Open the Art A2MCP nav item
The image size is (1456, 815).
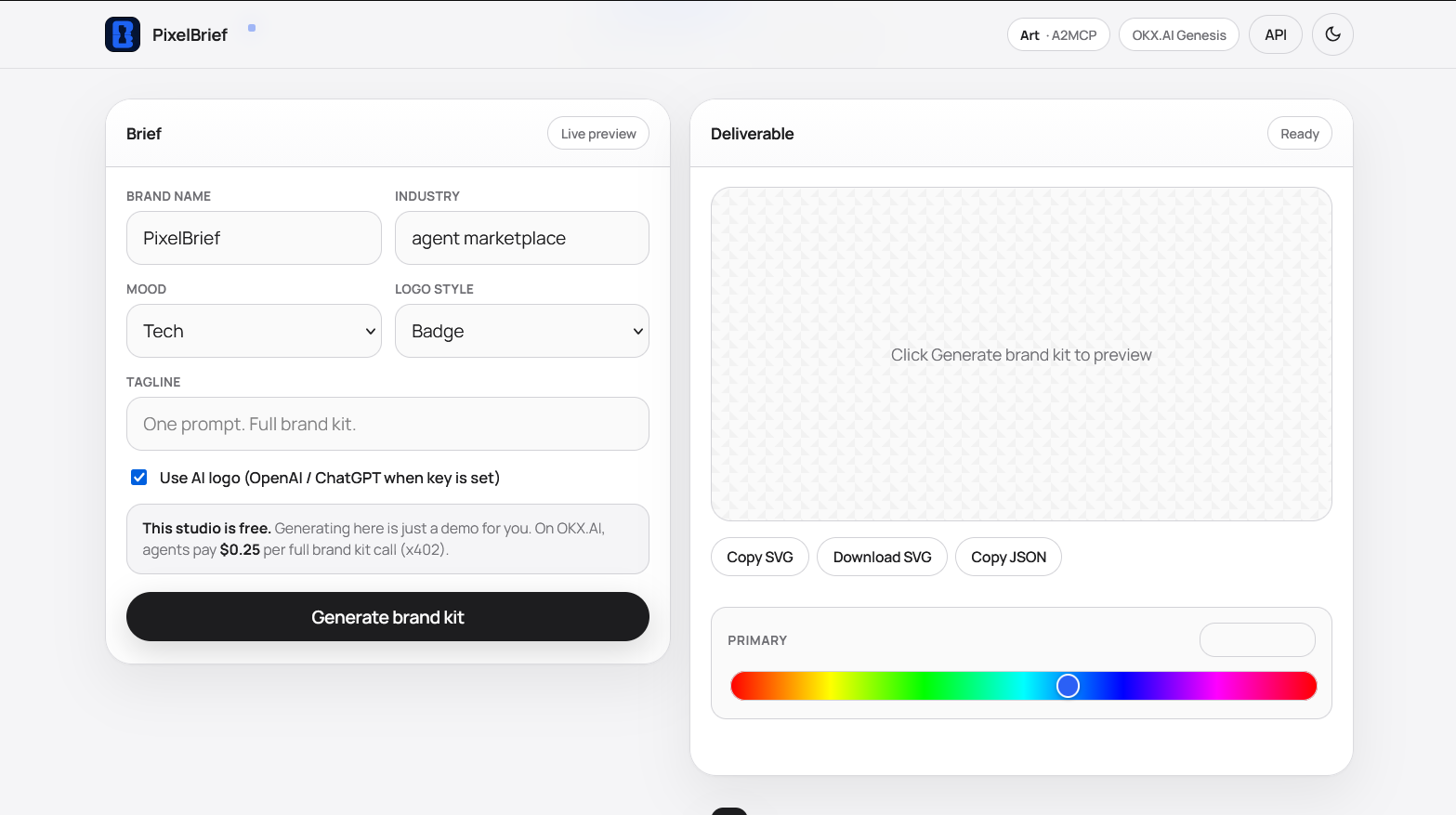[x=1058, y=34]
